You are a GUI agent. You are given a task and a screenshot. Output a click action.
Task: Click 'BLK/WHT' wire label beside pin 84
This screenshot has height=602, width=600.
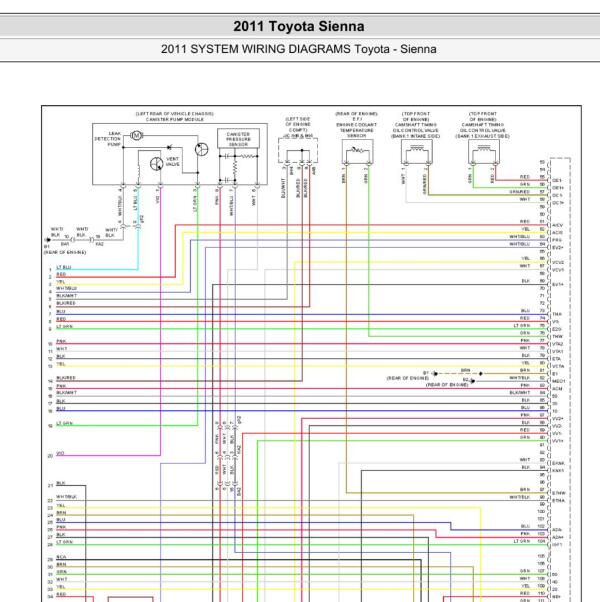click(x=520, y=393)
